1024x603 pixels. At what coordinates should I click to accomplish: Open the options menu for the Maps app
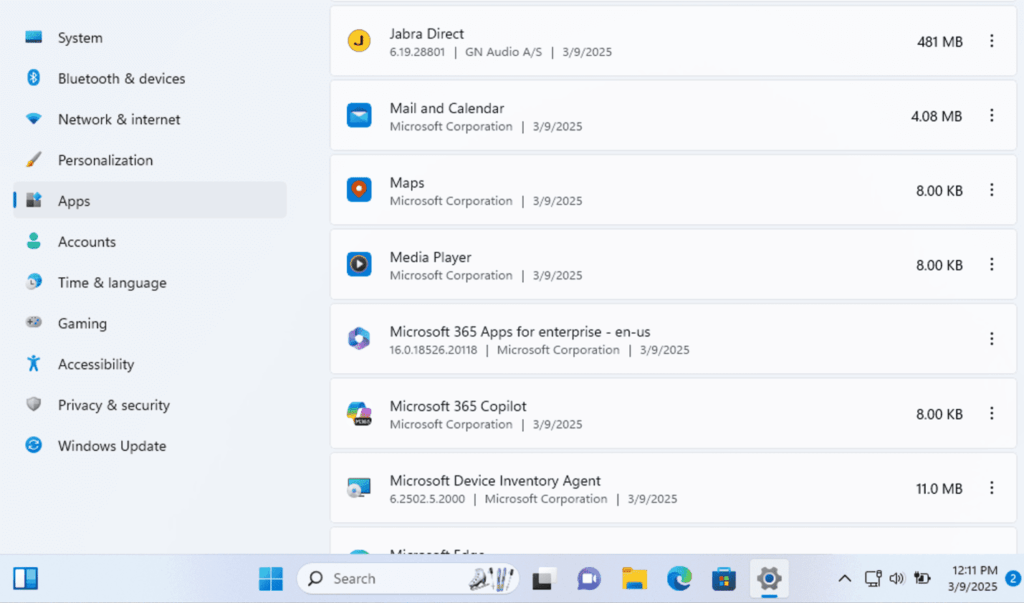coord(992,190)
